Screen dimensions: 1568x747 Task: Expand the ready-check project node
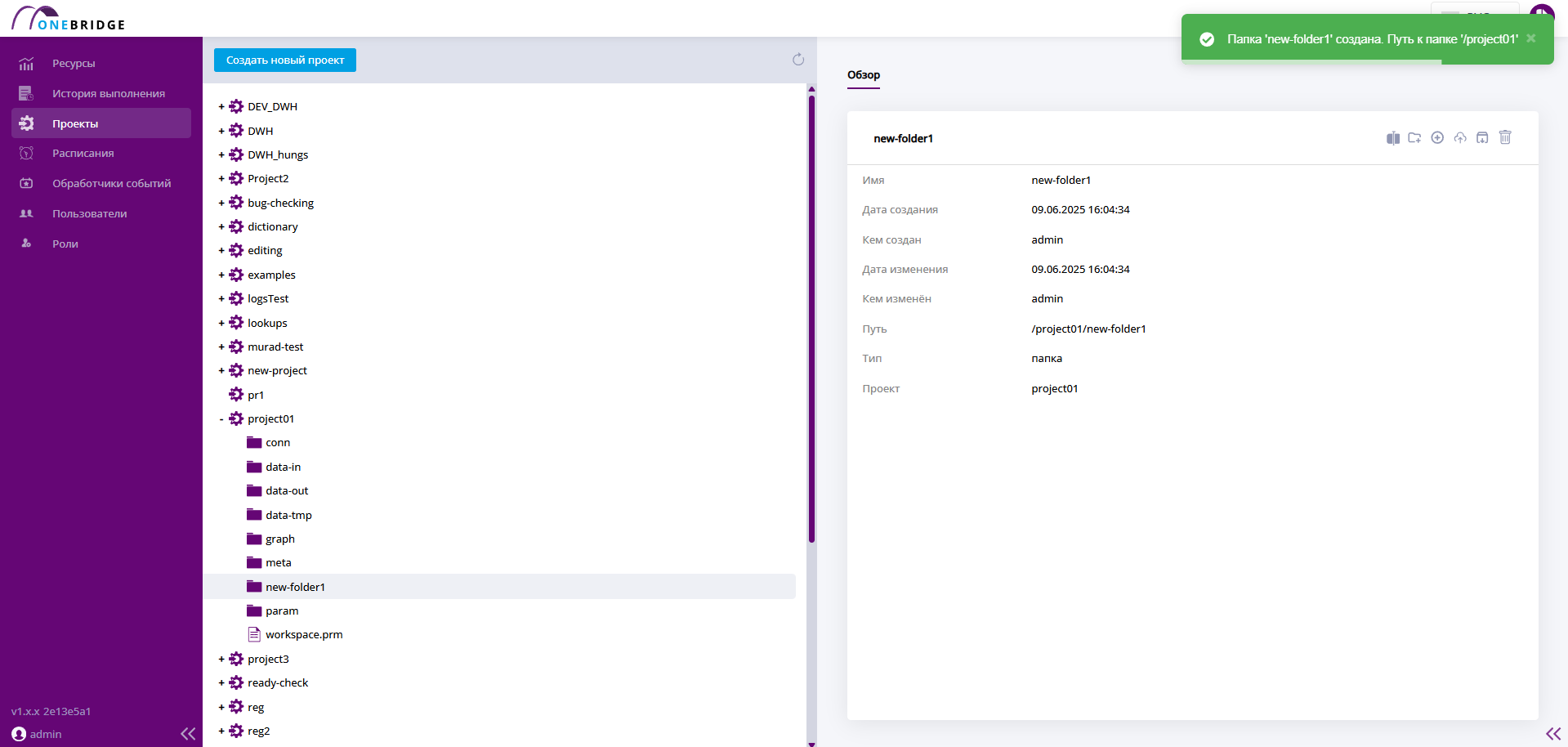coord(221,683)
